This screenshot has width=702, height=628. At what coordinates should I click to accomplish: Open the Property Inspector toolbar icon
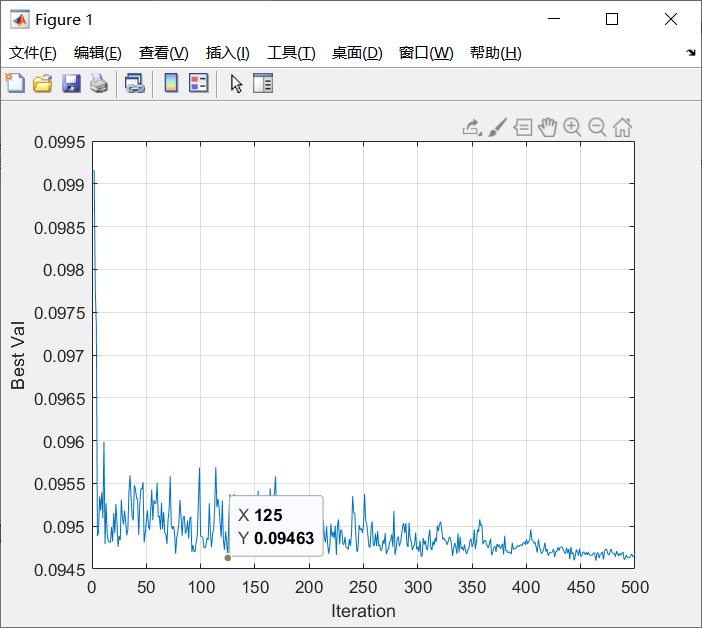(263, 83)
